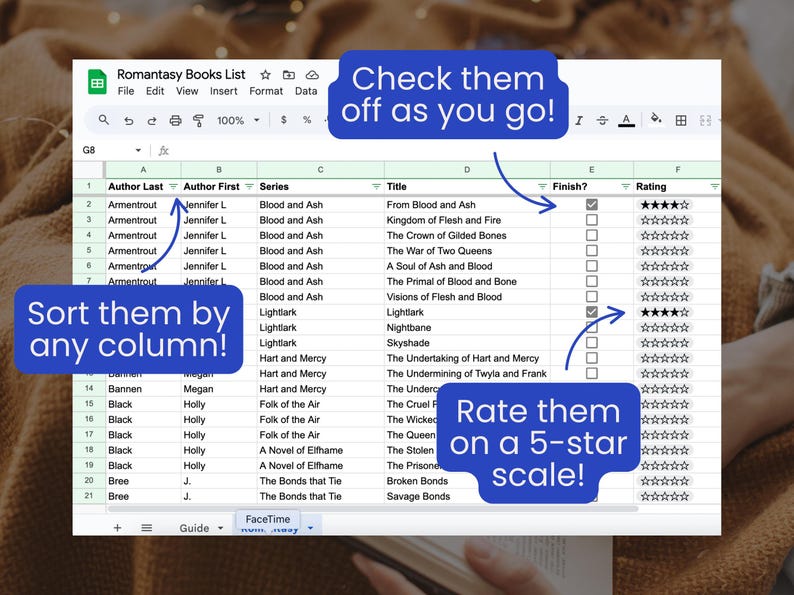Select the Broken Bonds title cell

467,481
